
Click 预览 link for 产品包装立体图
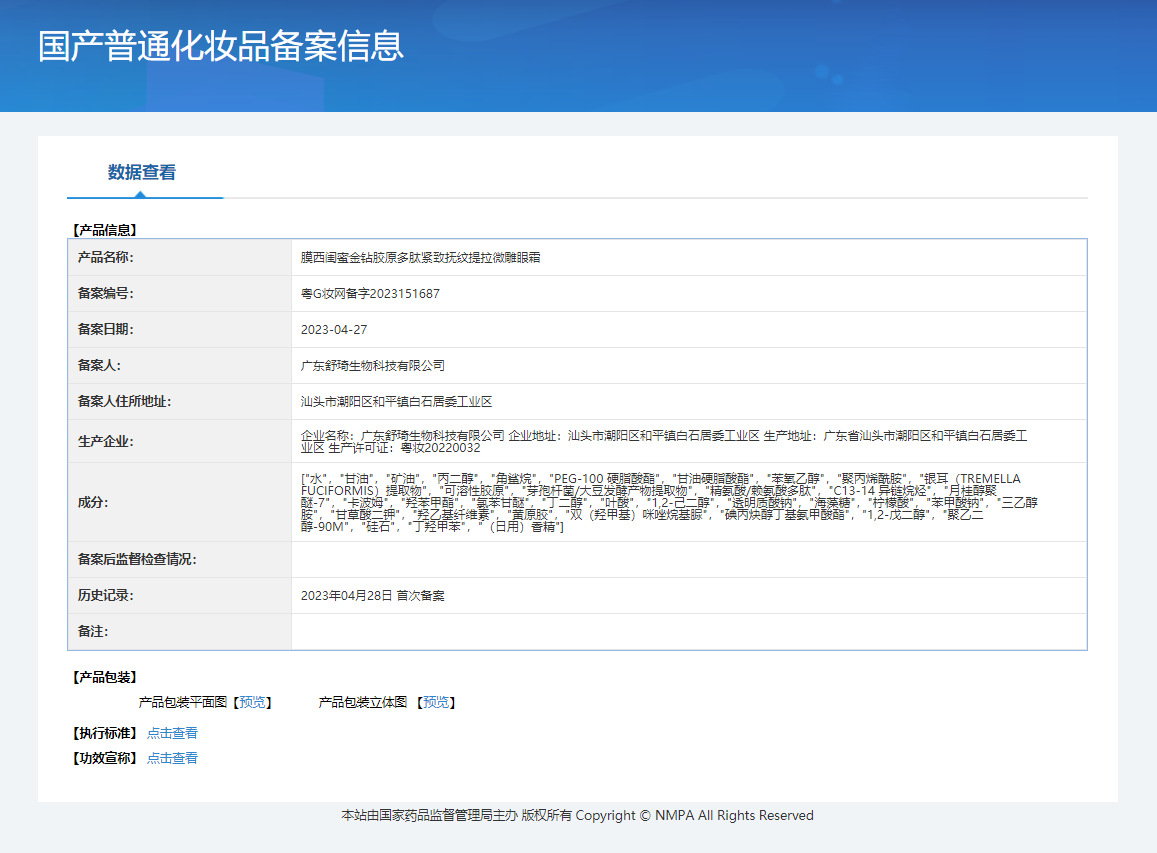coord(437,703)
